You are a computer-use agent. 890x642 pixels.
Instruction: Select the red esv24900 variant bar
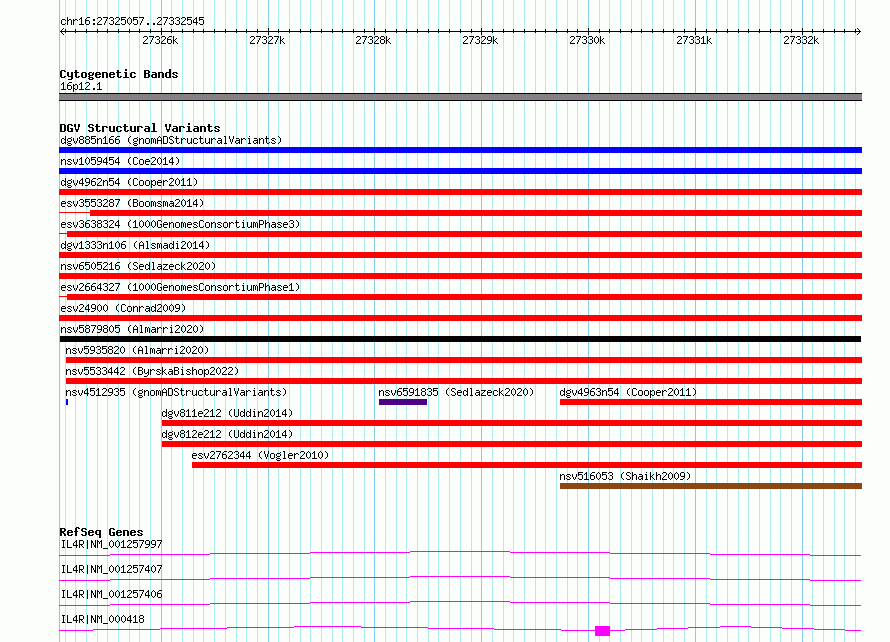click(x=460, y=318)
